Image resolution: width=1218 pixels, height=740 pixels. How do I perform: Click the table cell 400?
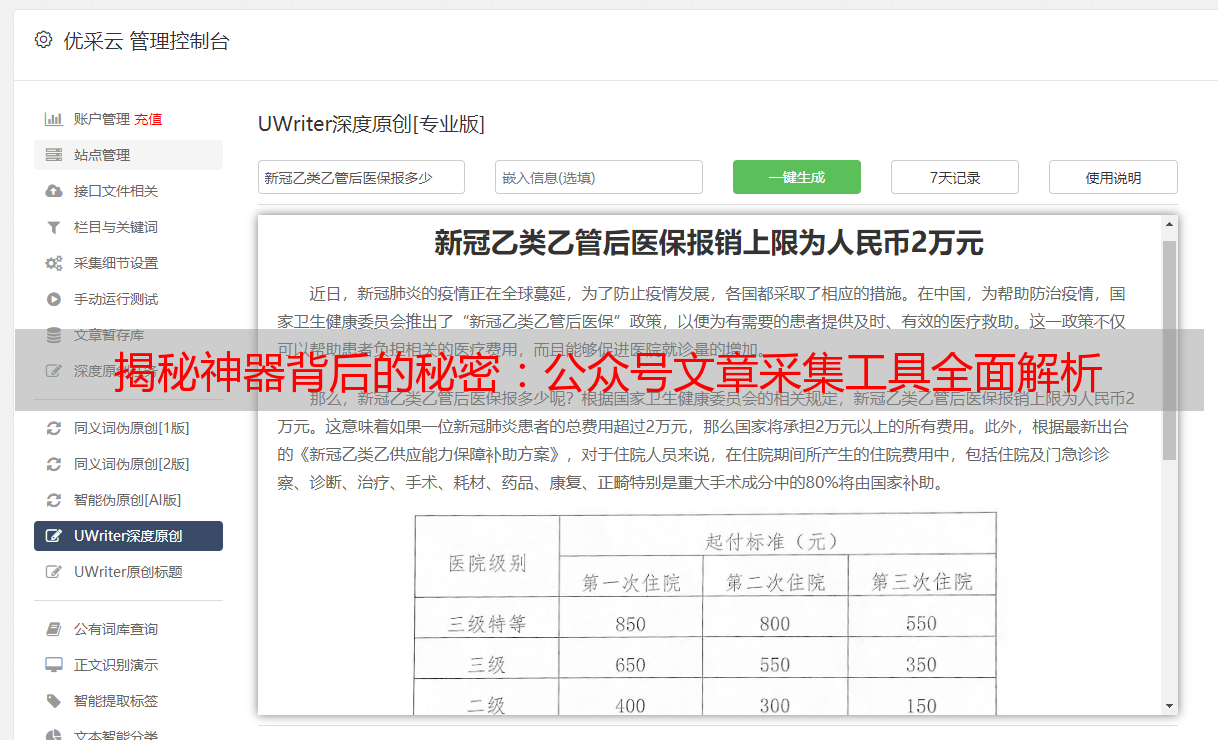(x=631, y=706)
